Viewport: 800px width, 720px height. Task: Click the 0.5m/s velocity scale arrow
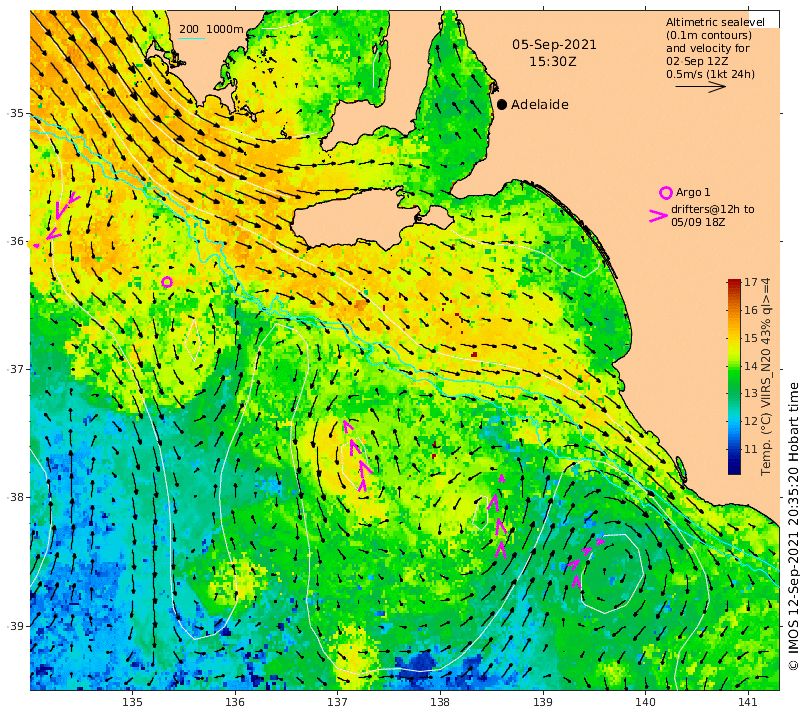[x=701, y=87]
